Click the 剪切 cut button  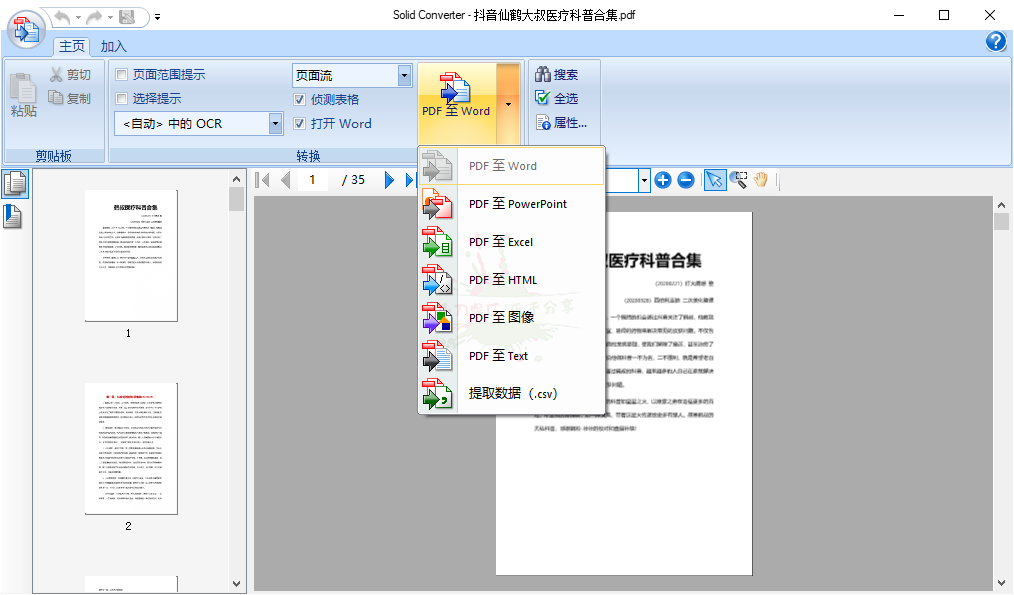coord(70,74)
